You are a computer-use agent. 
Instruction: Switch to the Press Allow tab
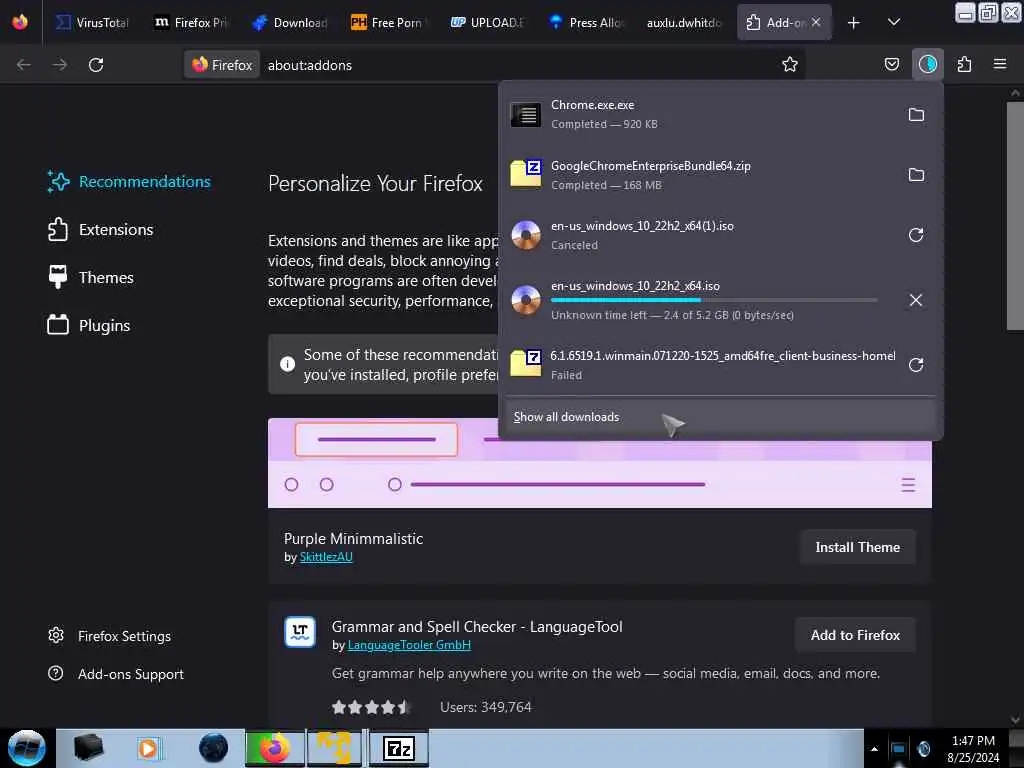[x=586, y=23]
